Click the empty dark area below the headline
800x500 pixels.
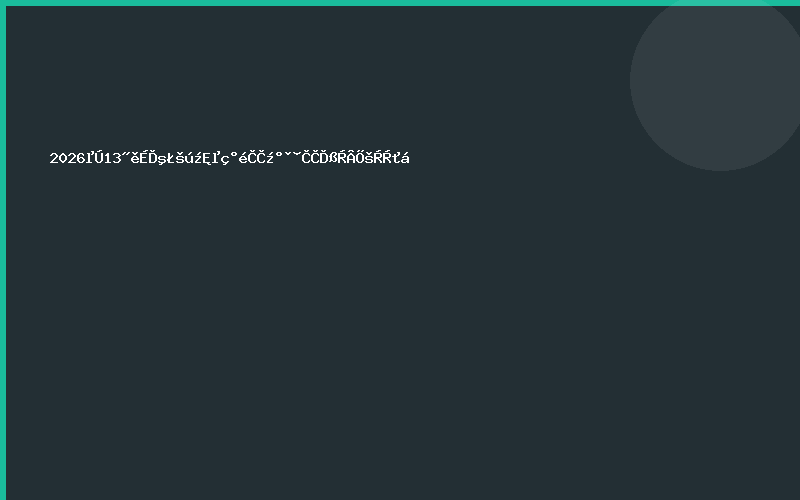click(400, 330)
